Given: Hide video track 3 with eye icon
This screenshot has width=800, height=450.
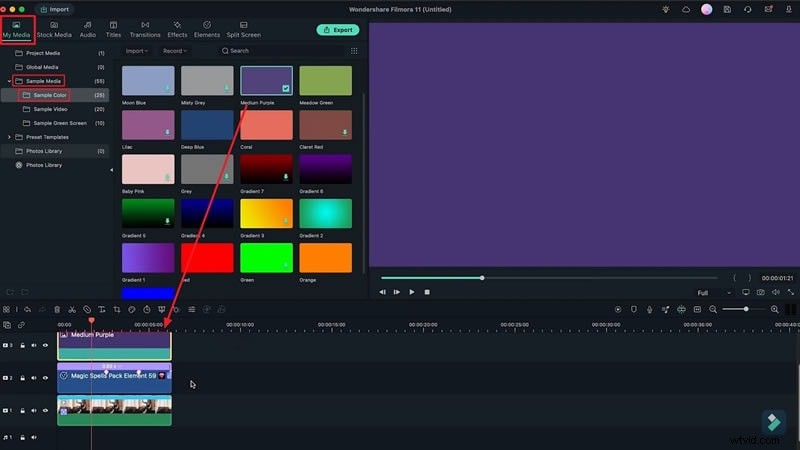Looking at the screenshot, I should coord(45,345).
